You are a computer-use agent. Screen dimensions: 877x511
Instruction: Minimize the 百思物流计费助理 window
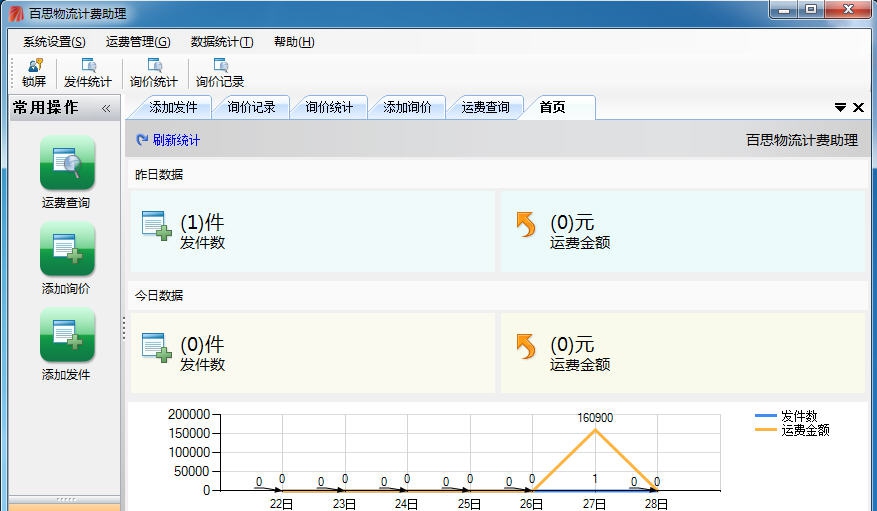(784, 10)
